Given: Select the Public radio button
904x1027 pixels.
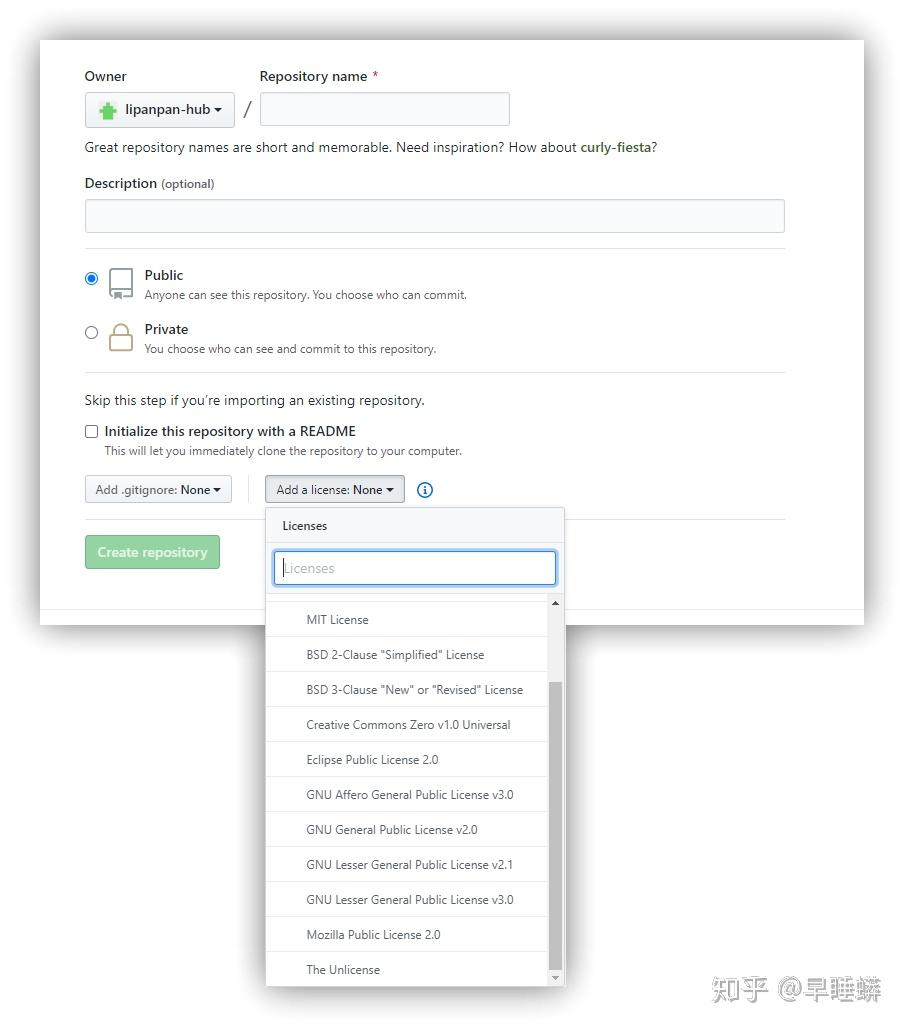Looking at the screenshot, I should click(92, 279).
